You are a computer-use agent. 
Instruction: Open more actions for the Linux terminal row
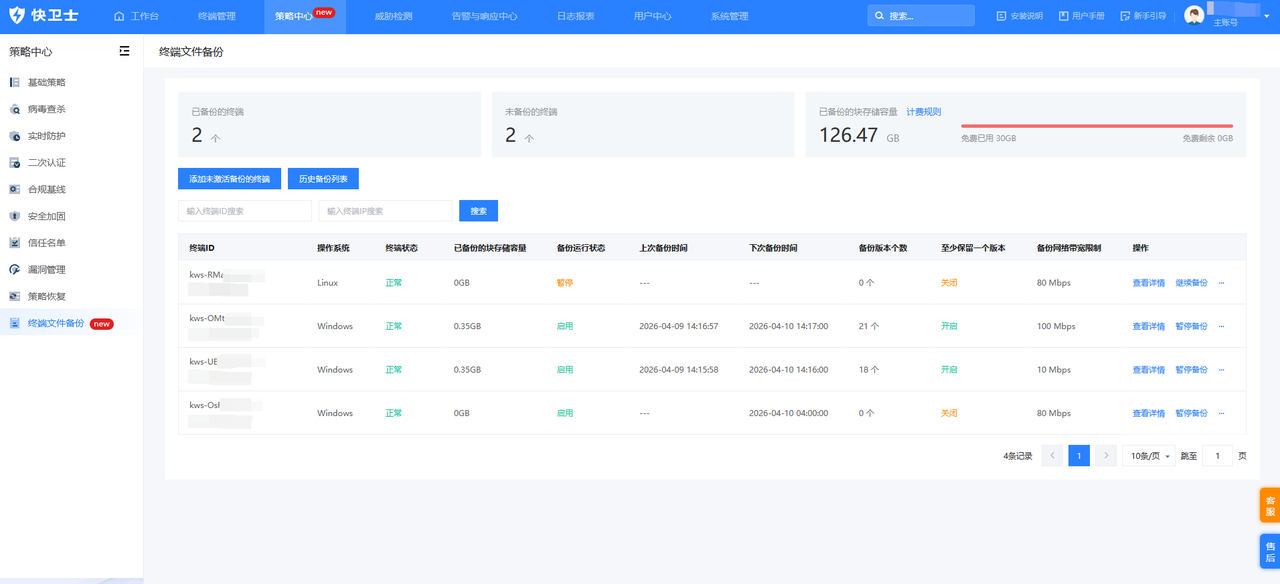click(1221, 283)
